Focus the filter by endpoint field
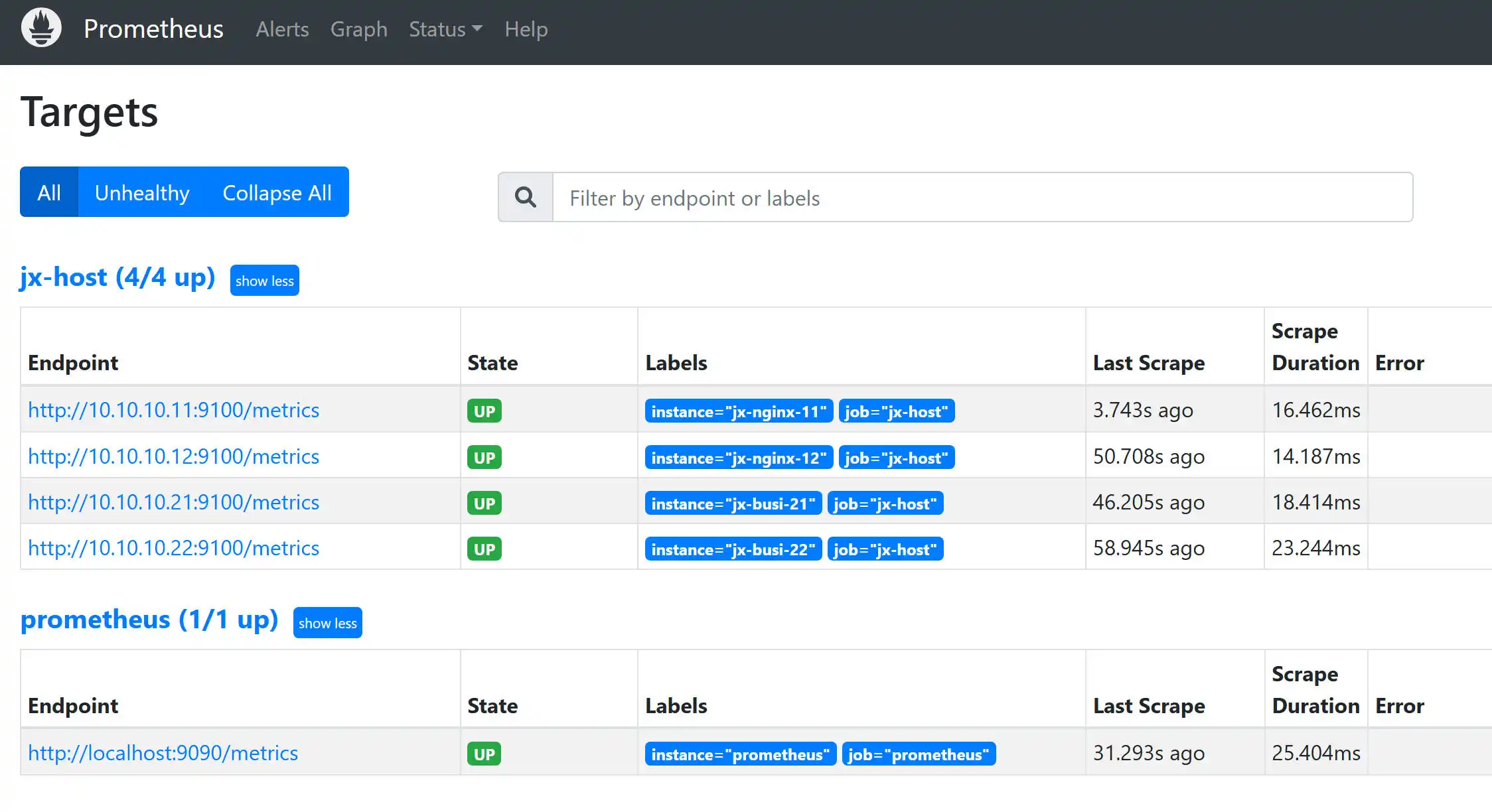Viewport: 1492px width, 812px height. (982, 197)
